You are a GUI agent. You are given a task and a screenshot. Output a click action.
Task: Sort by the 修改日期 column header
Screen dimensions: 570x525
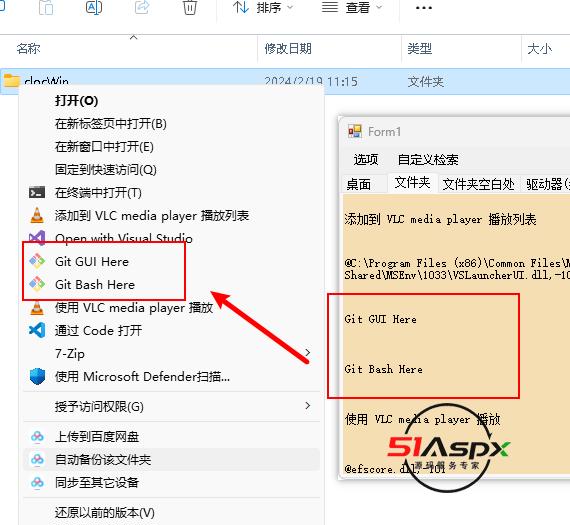coord(288,48)
